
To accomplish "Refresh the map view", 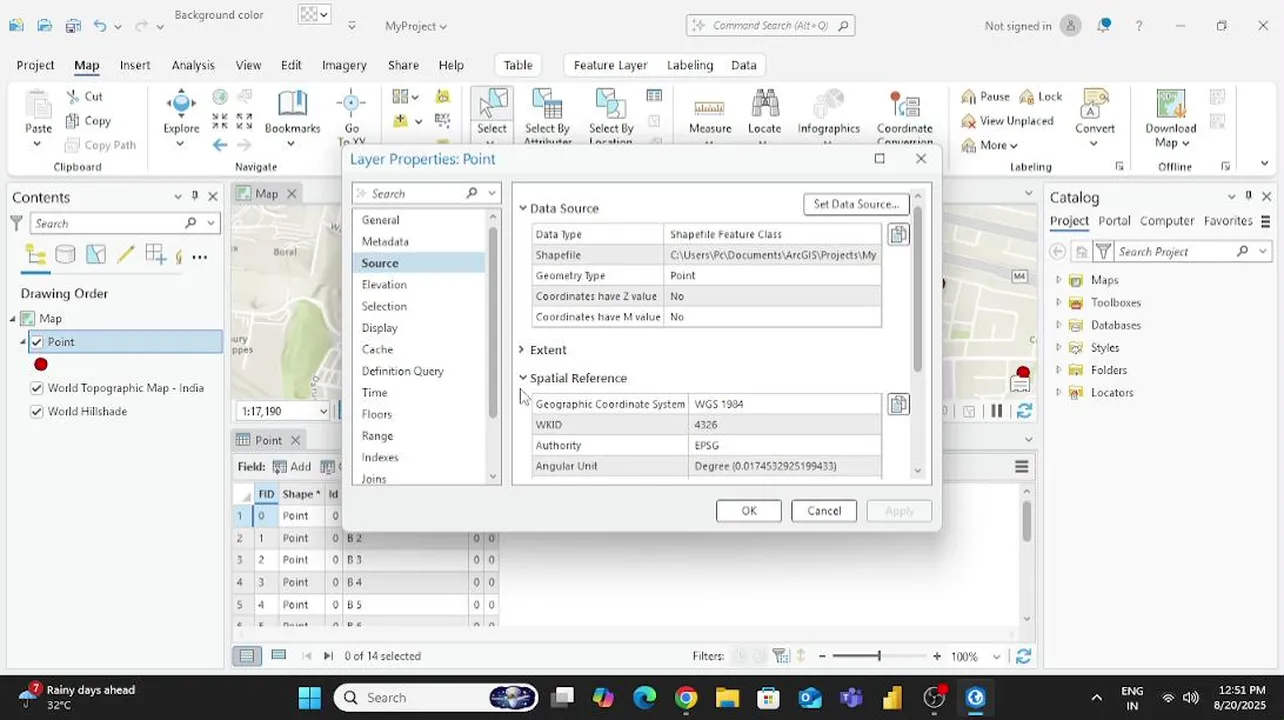I will (x=1024, y=411).
